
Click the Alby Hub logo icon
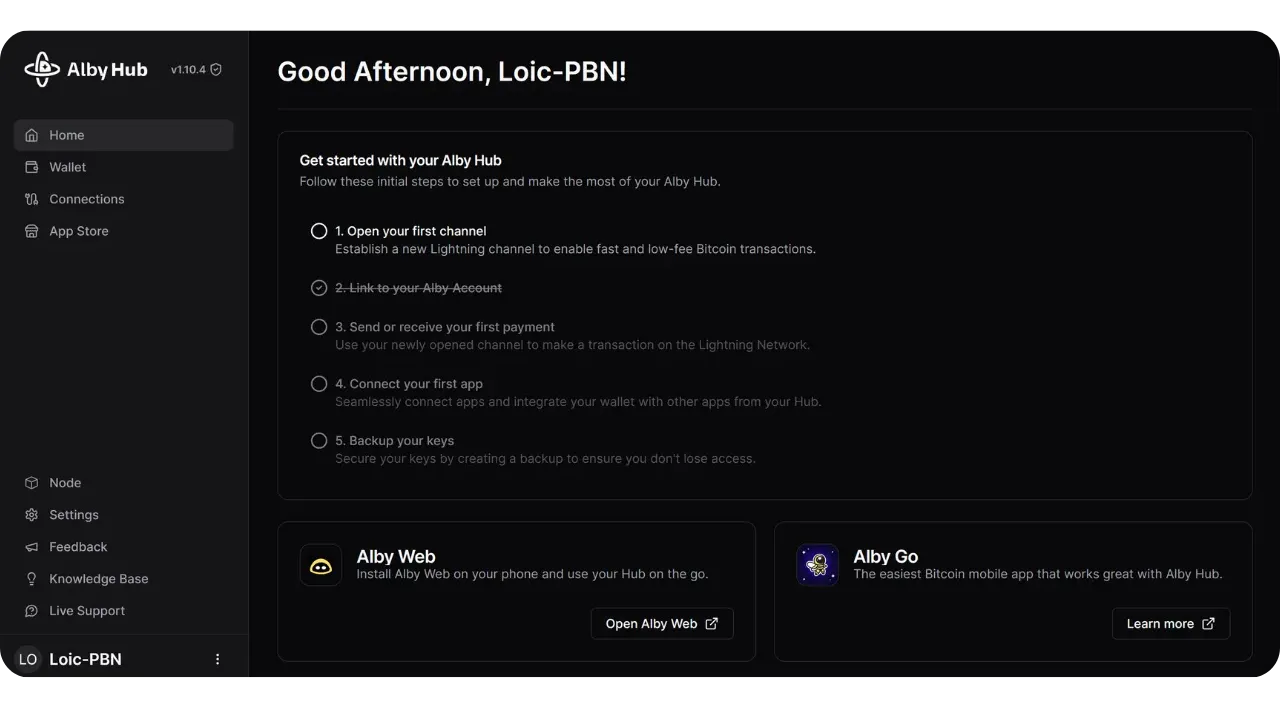coord(42,69)
